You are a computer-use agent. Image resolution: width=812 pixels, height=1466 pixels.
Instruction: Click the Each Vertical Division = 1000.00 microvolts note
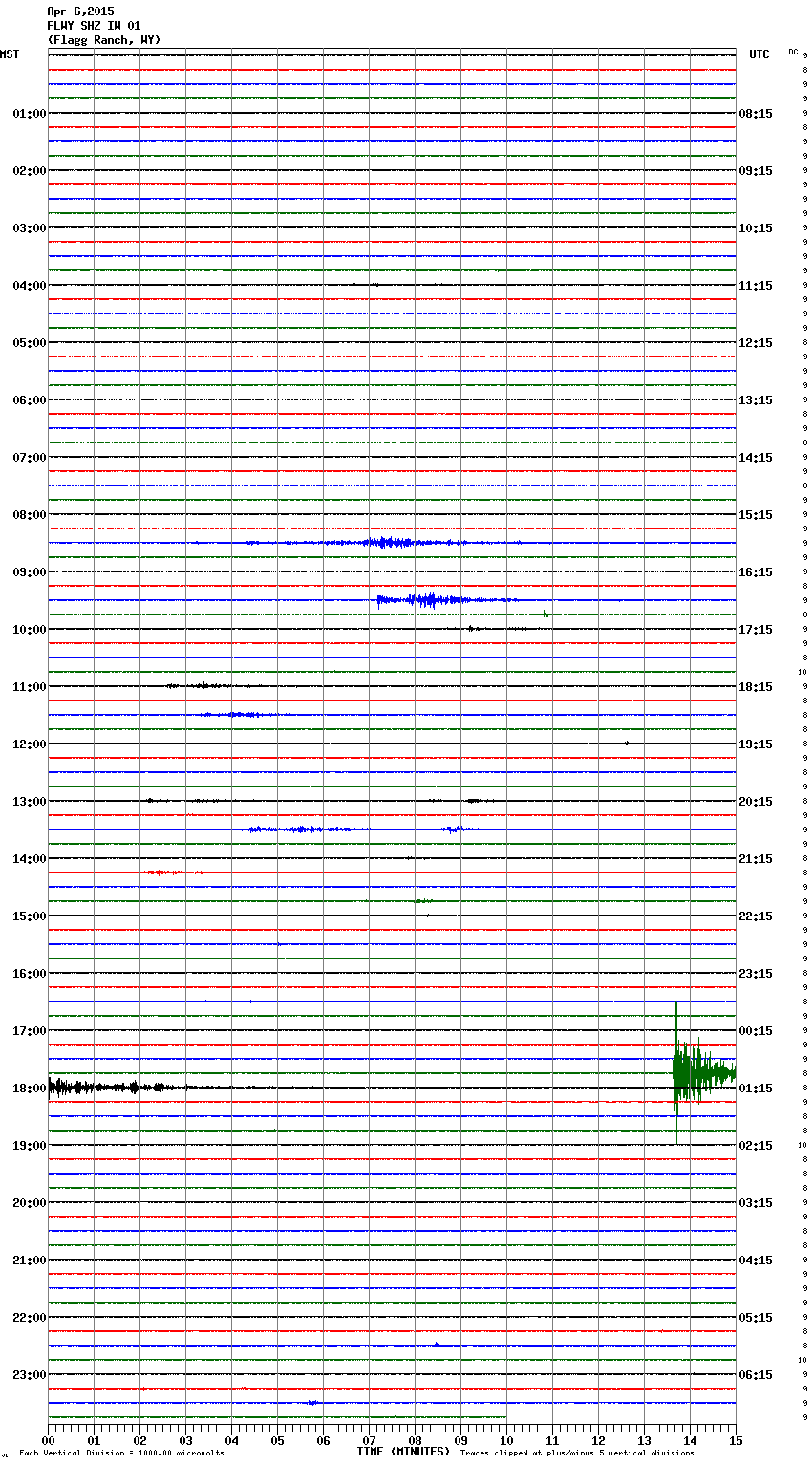point(121,1454)
